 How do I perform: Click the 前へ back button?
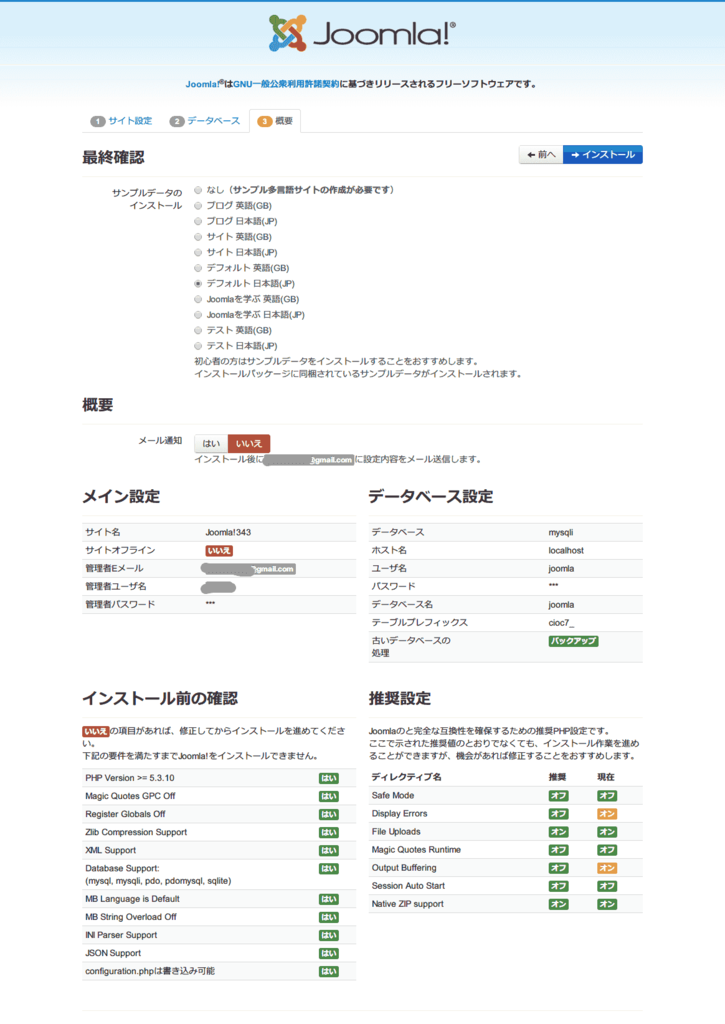pos(541,155)
